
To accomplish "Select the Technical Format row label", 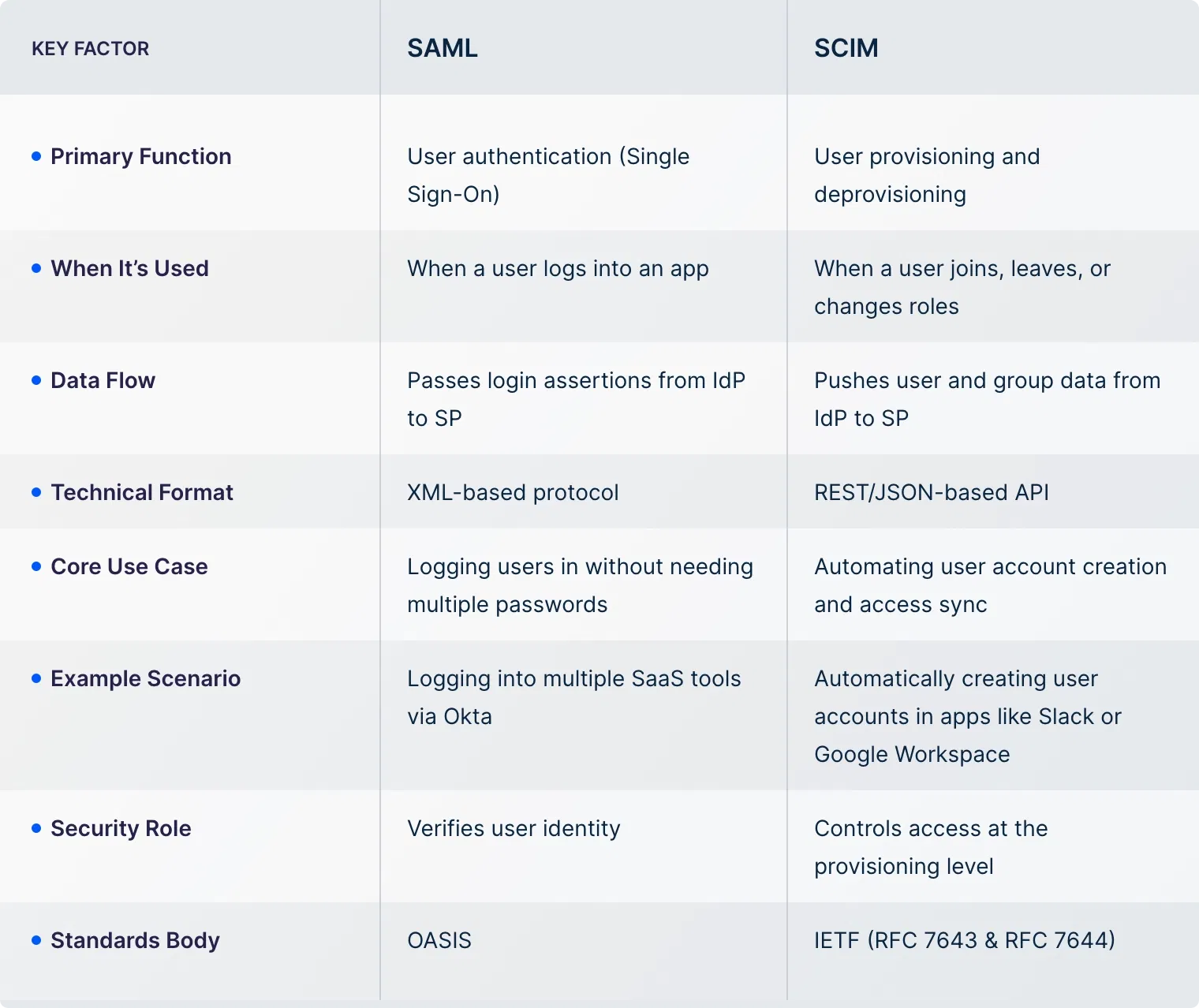I will pyautogui.click(x=142, y=492).
